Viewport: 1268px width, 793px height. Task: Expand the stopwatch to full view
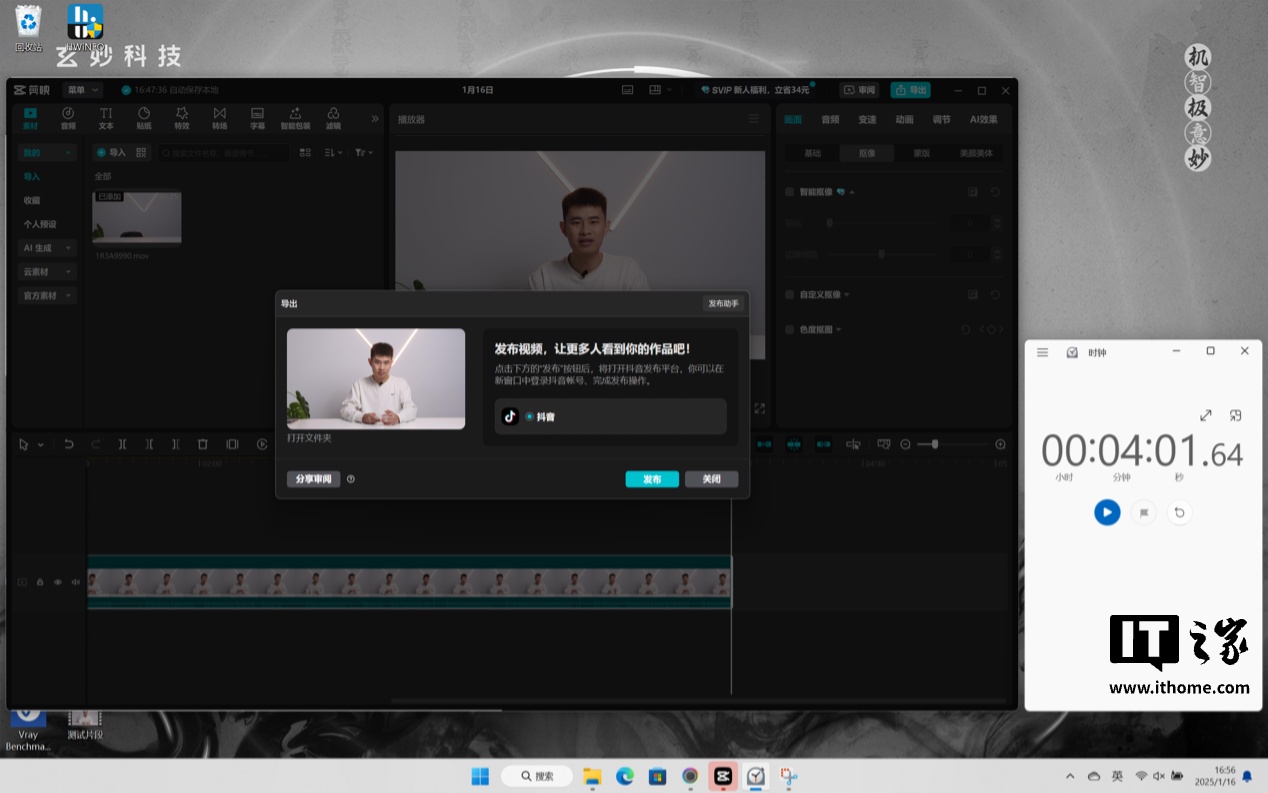[x=1206, y=415]
